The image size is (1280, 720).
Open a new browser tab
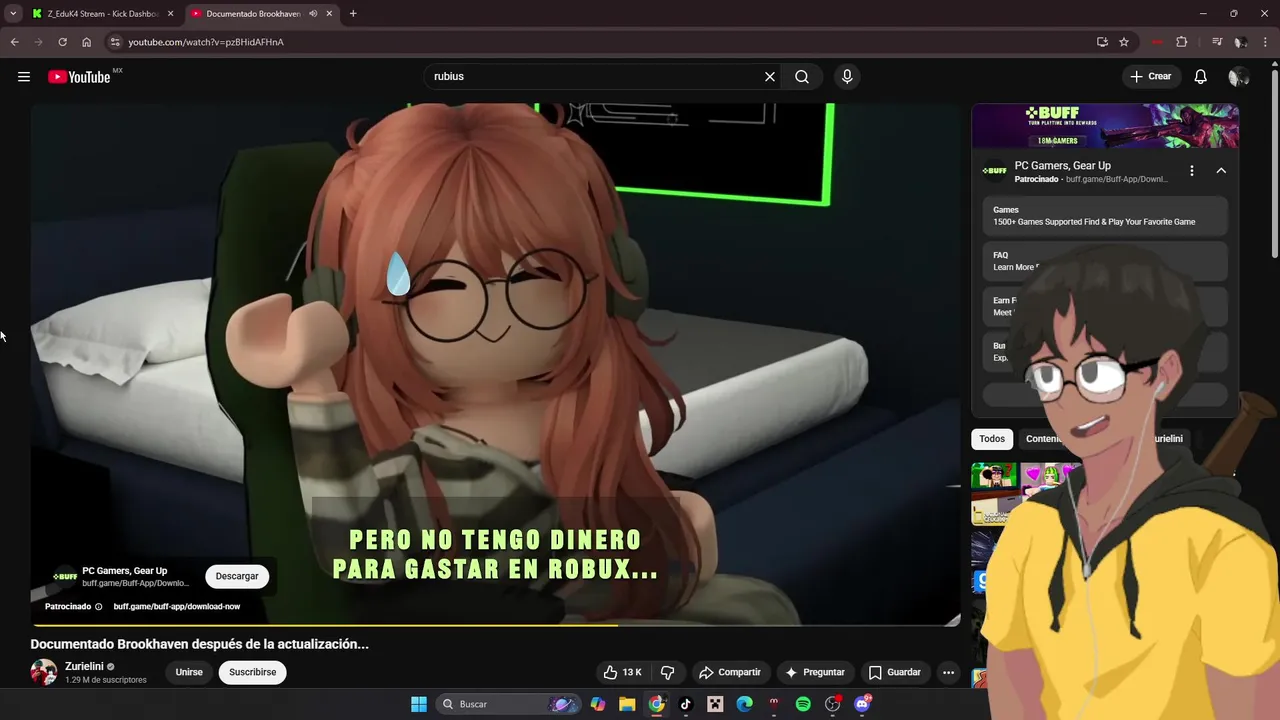click(353, 14)
